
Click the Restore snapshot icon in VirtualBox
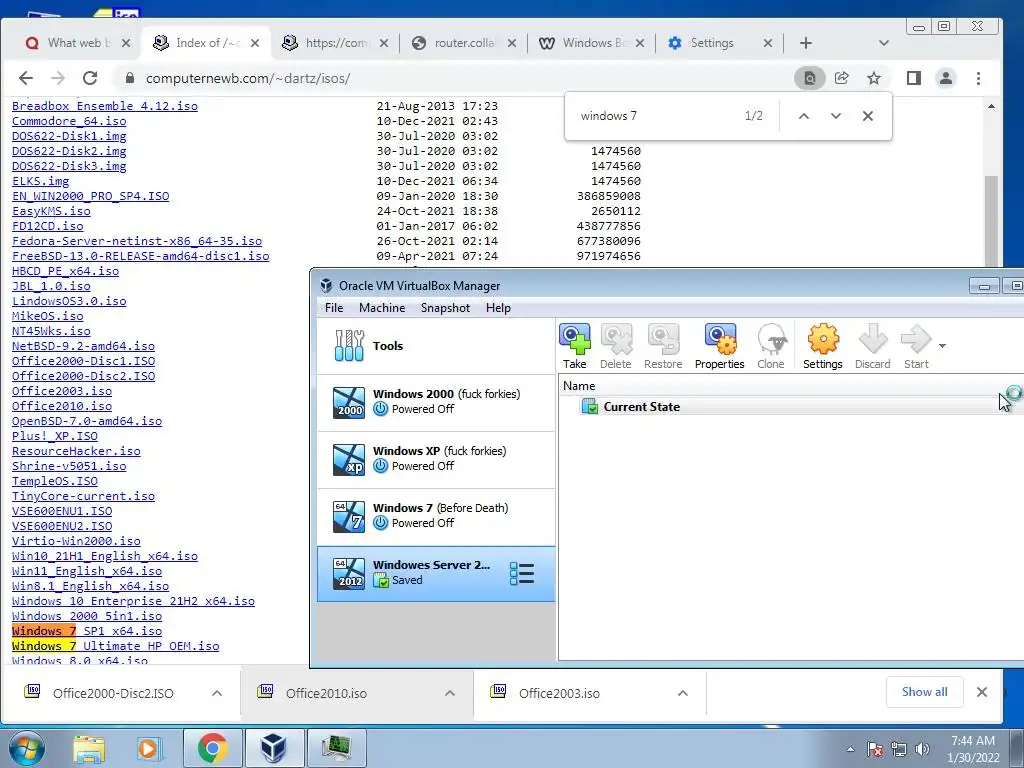click(x=663, y=340)
